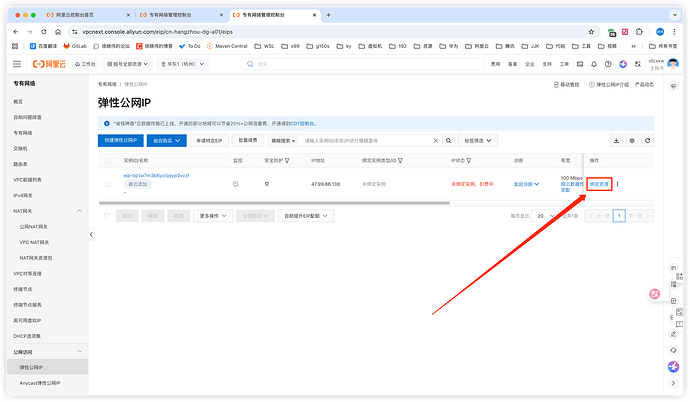
Task: Click the monitoring icon in EIP row
Action: (x=236, y=184)
